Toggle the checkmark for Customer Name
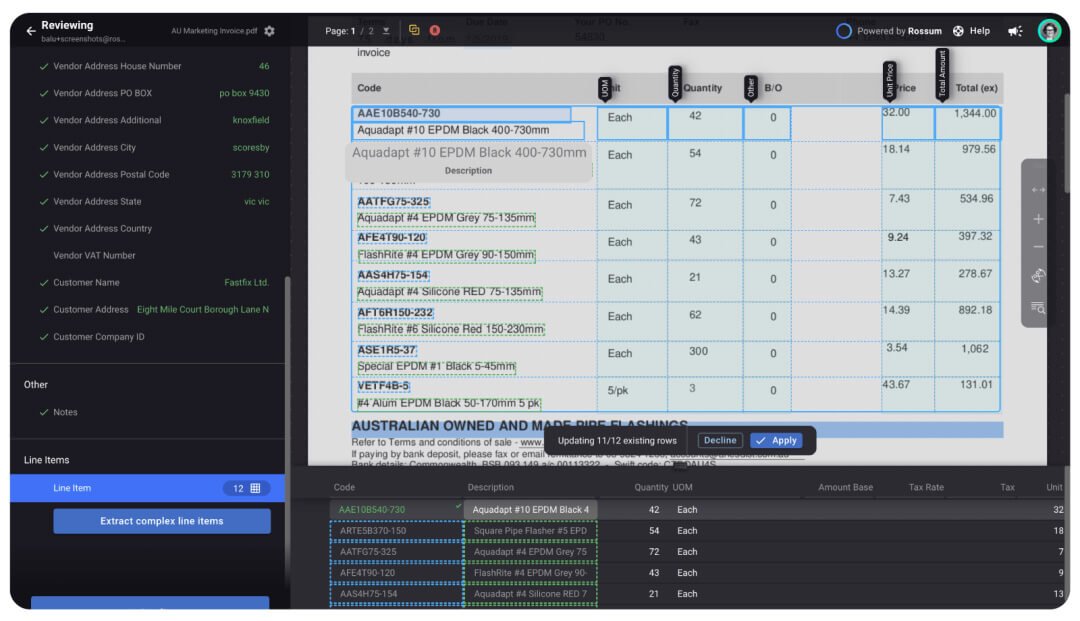 pyautogui.click(x=43, y=283)
